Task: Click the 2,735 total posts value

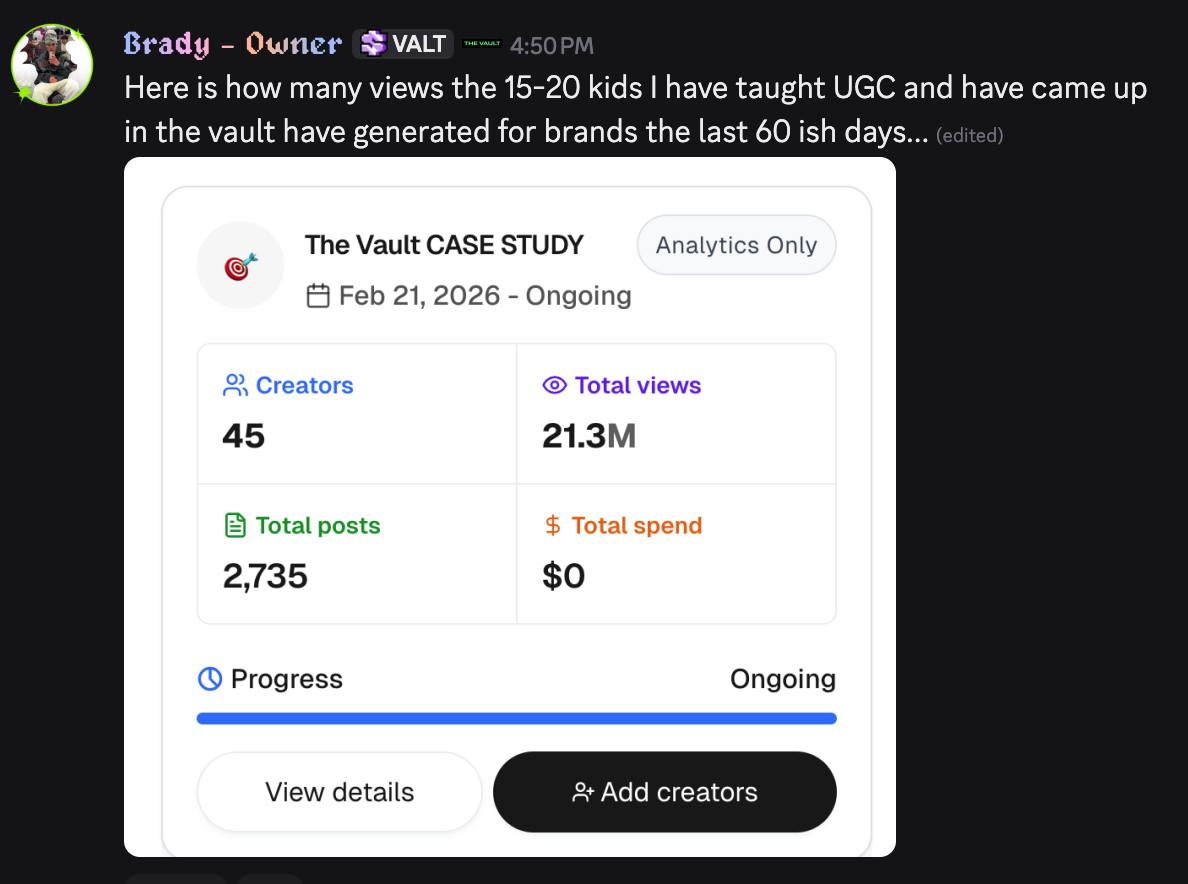Action: click(265, 576)
